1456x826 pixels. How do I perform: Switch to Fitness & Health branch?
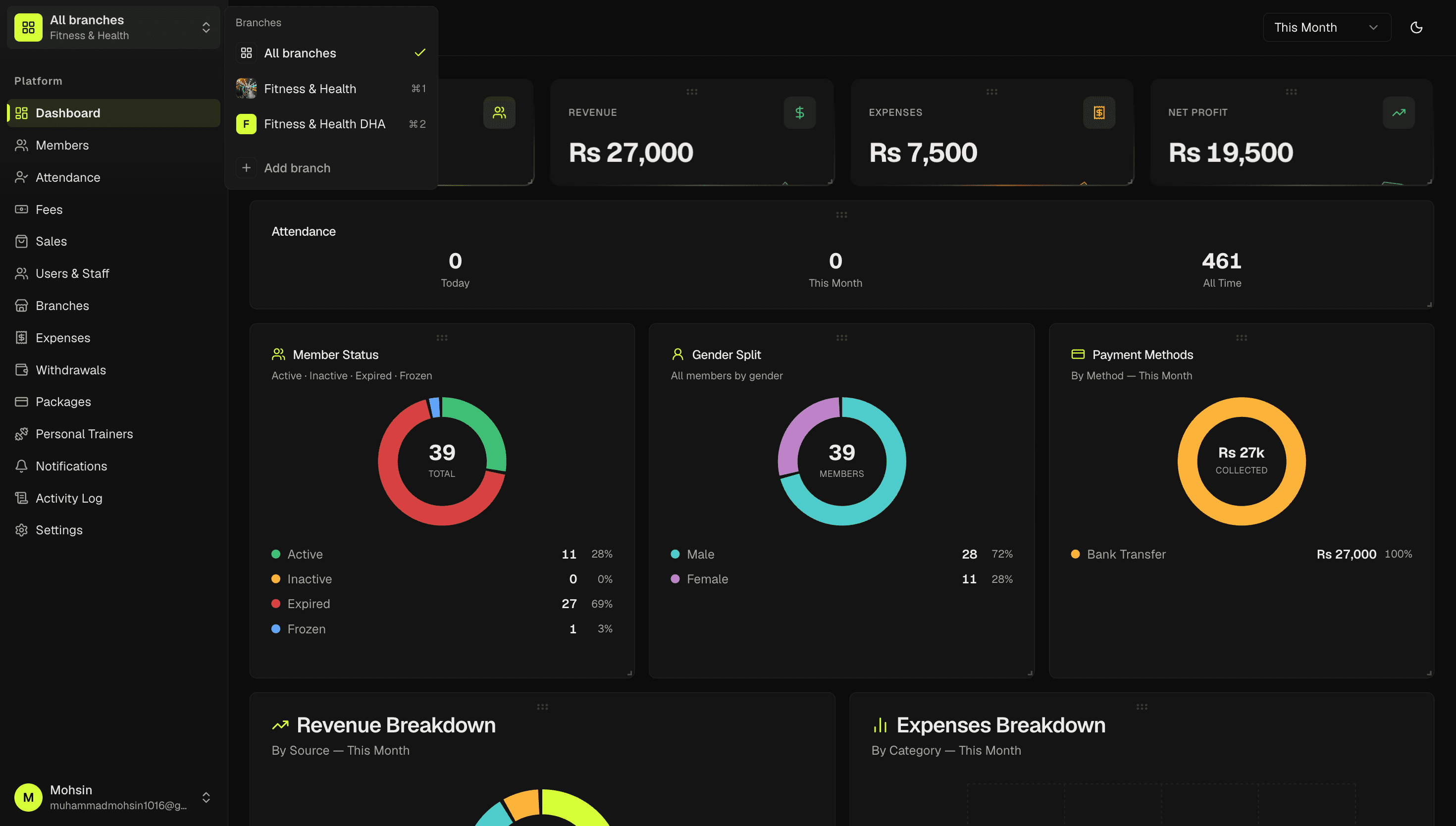(x=331, y=89)
